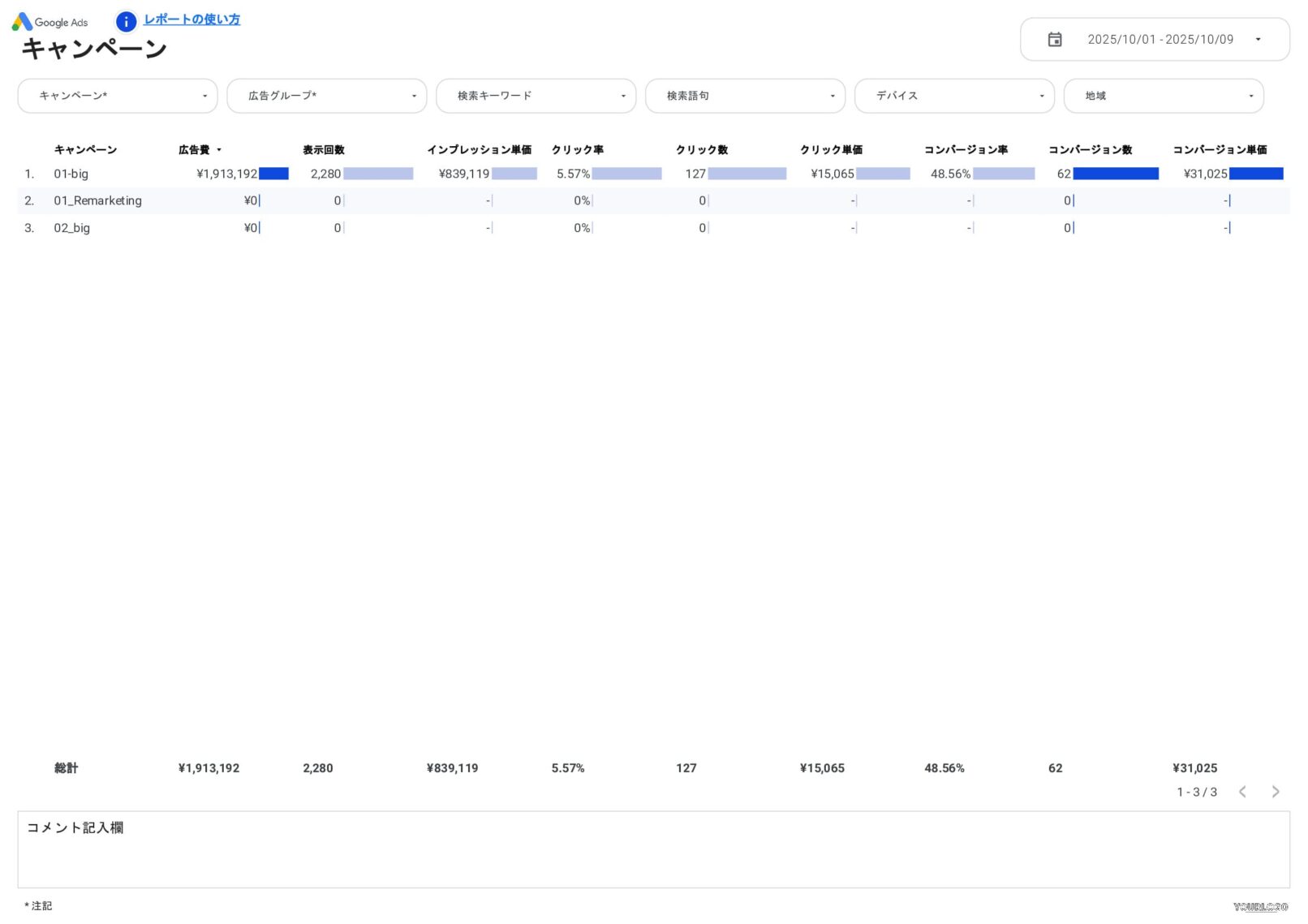This screenshot has width=1308, height=924.
Task: Open the 2025/10/01 - 2025/10/09 date range selector
Action: [x=1160, y=39]
